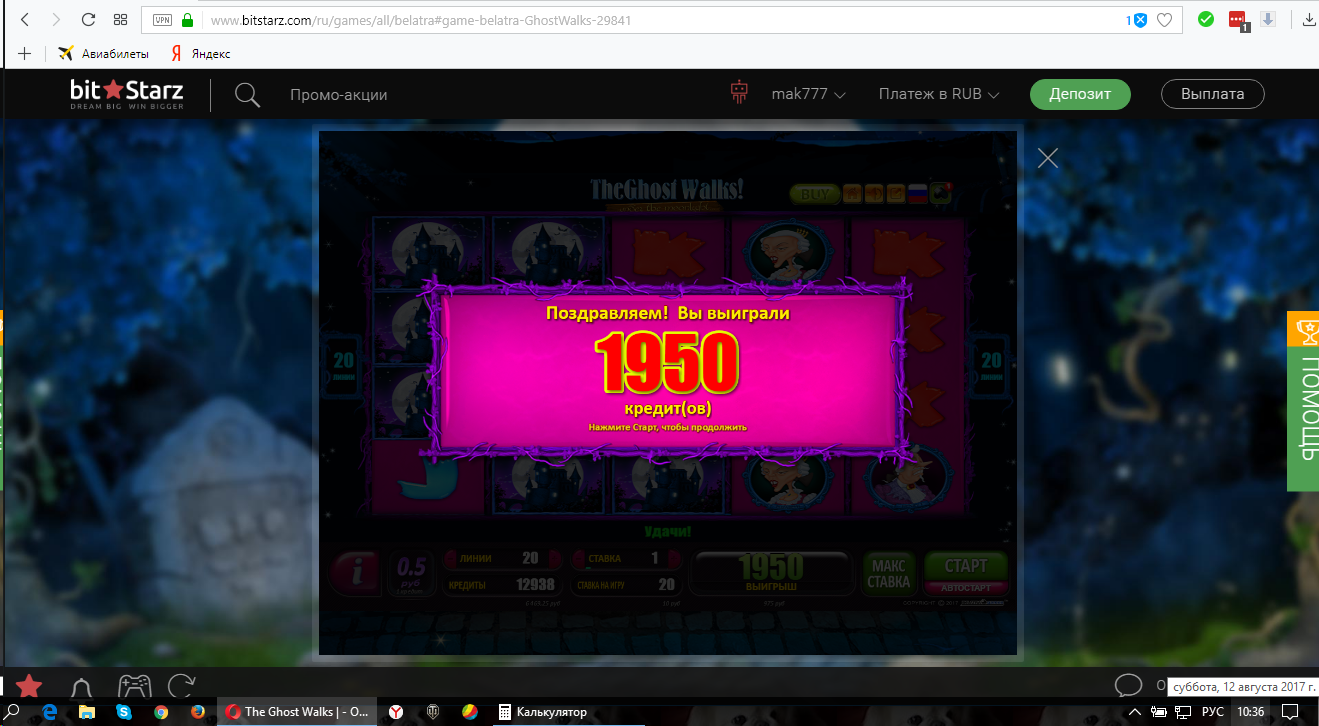Click the Макс Ставка button

pyautogui.click(x=888, y=573)
